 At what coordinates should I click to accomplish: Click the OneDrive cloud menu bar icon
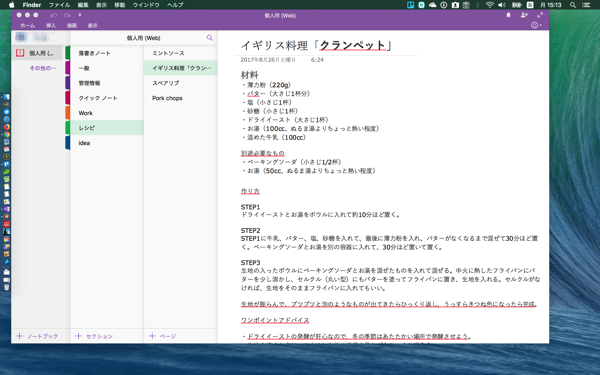coord(433,5)
